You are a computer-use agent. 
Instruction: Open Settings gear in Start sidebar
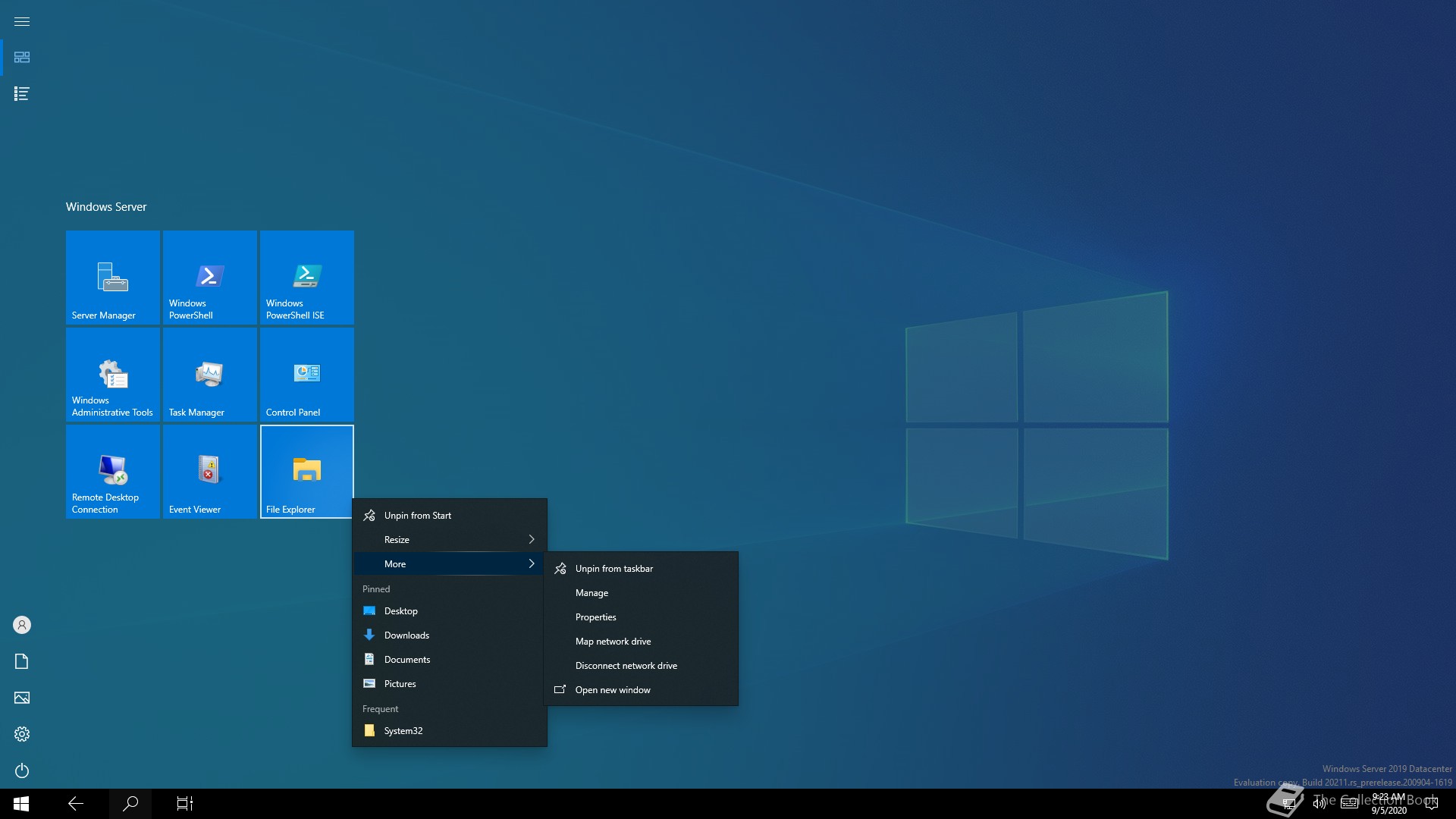pyautogui.click(x=22, y=734)
